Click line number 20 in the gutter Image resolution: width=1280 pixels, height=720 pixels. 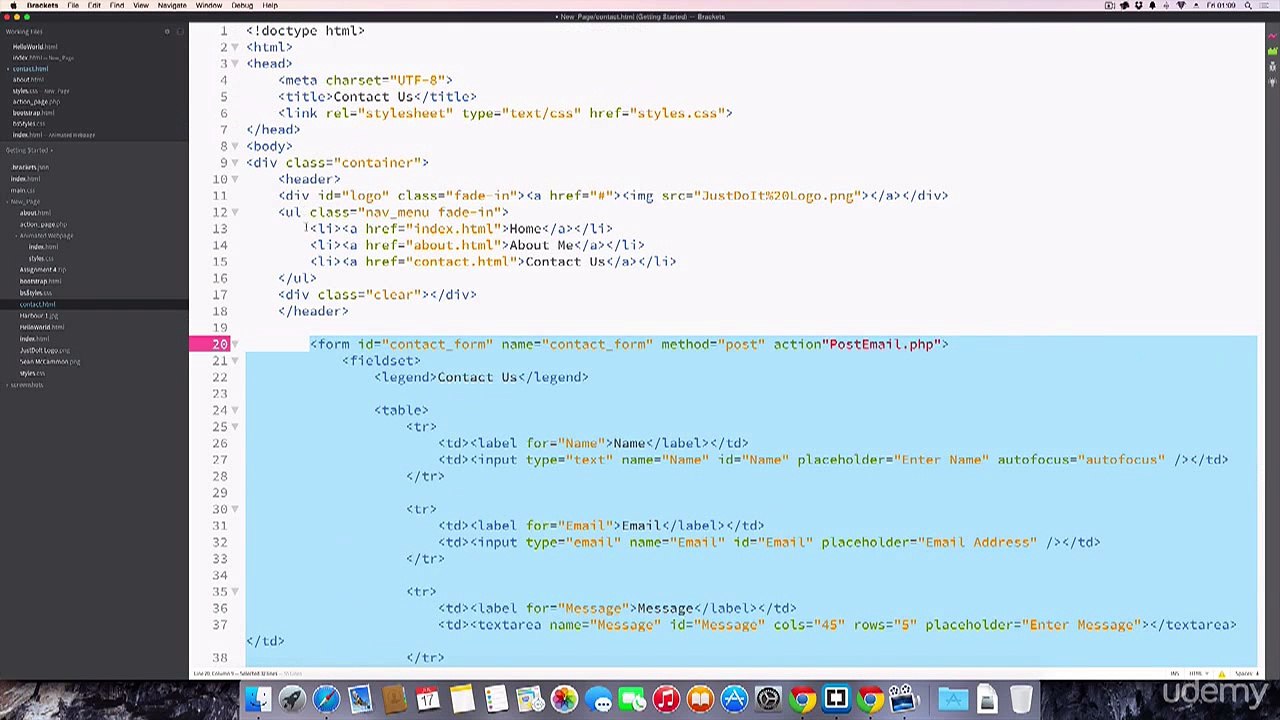[x=220, y=344]
